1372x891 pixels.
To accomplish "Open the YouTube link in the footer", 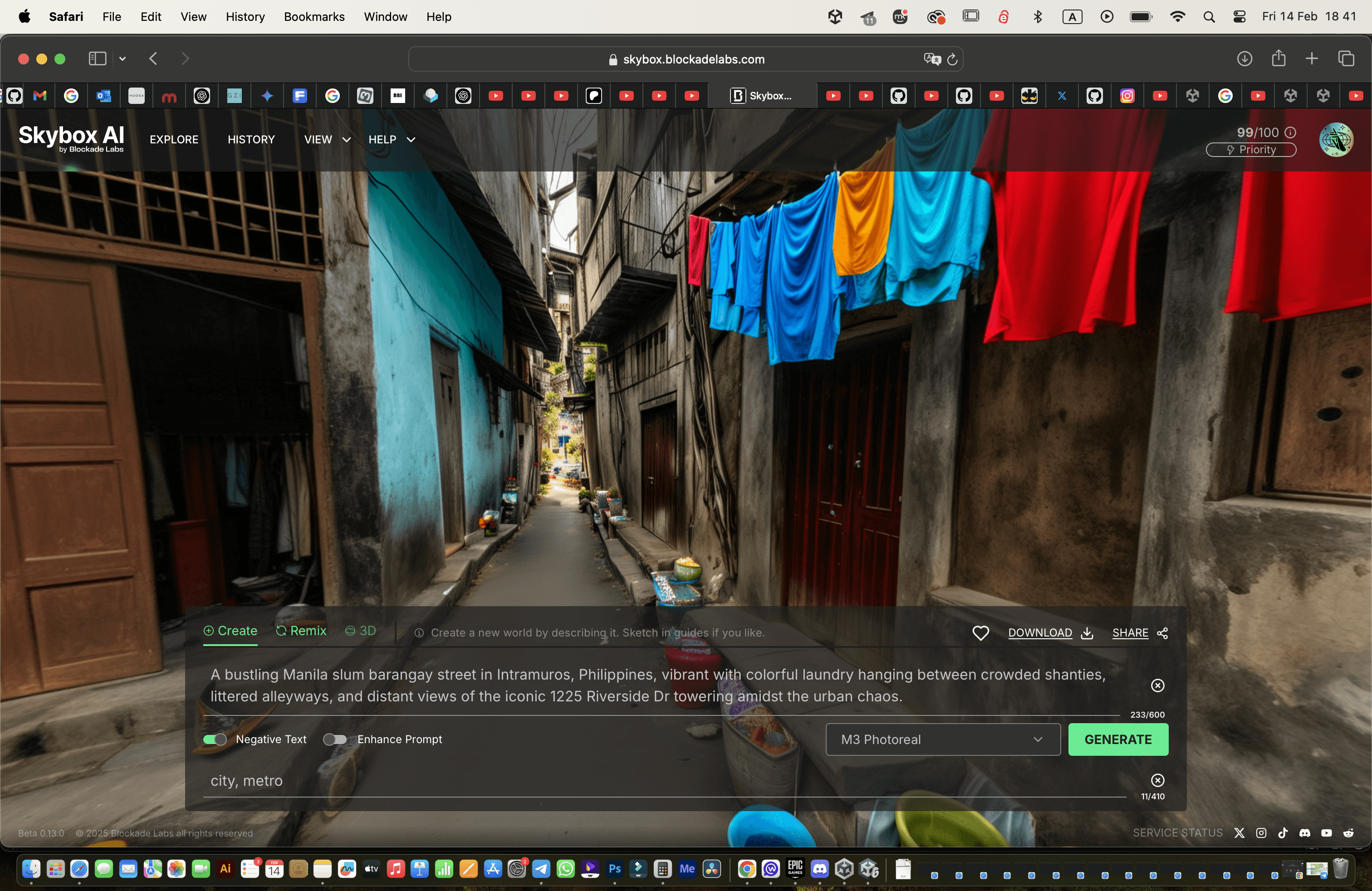I will pos(1327,833).
